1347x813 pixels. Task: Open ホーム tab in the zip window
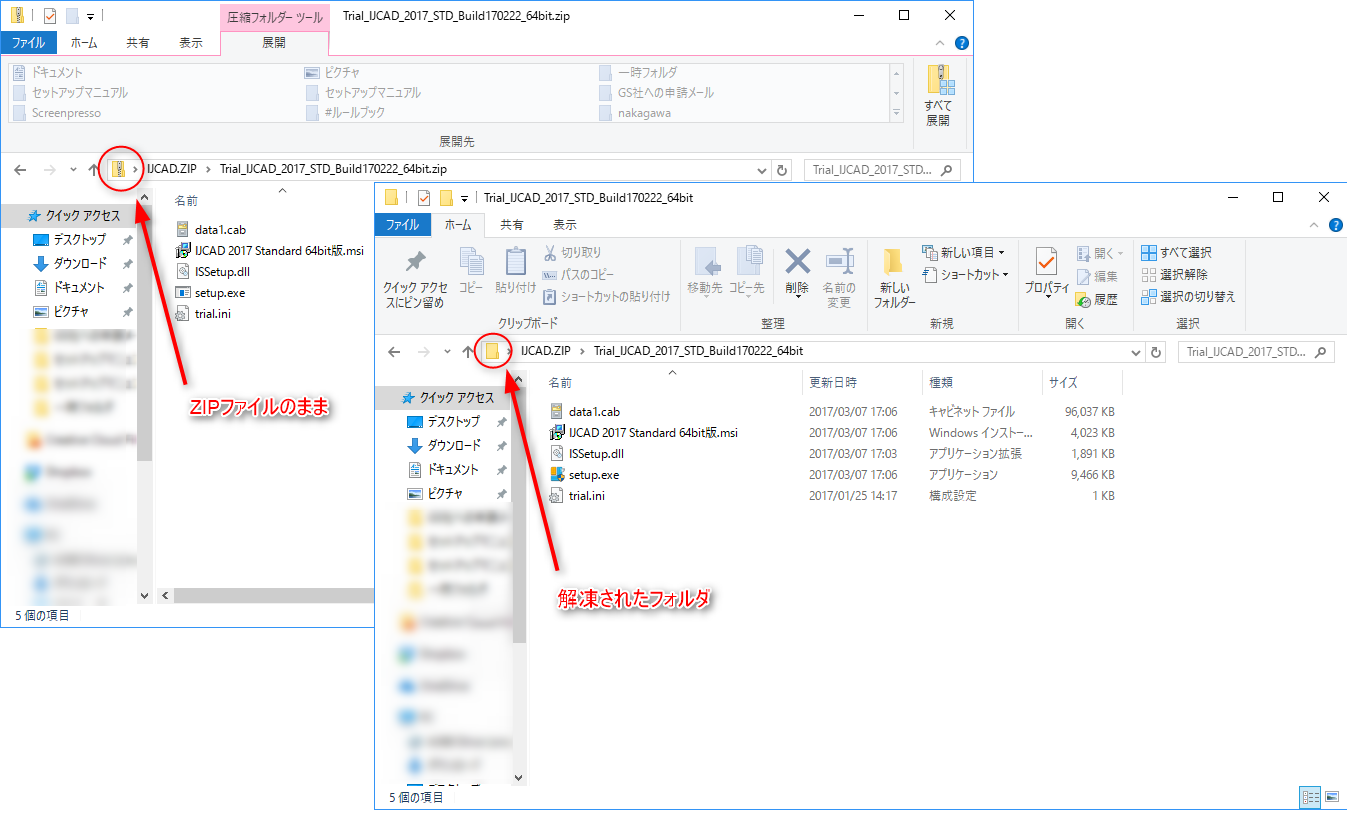[84, 43]
